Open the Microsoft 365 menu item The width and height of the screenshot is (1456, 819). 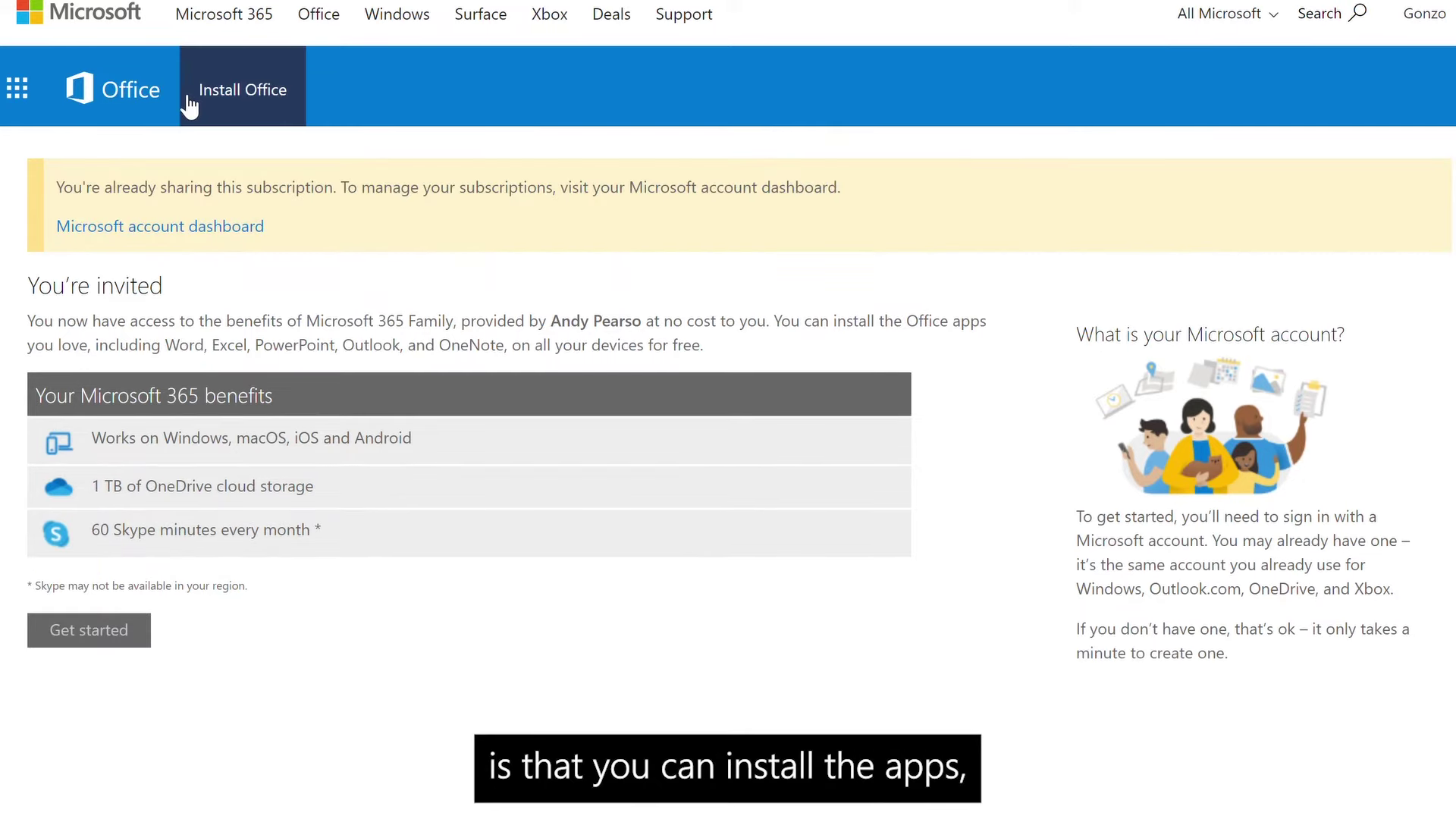(224, 14)
